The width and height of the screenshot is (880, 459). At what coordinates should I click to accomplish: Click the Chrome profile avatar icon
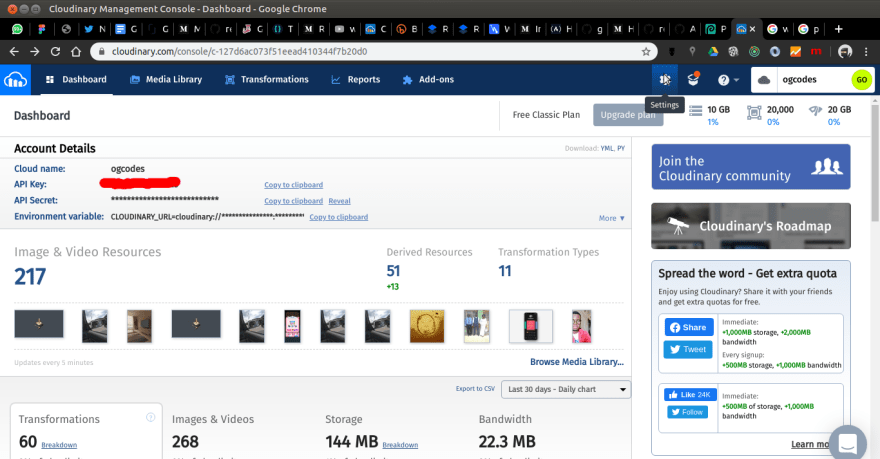[845, 52]
